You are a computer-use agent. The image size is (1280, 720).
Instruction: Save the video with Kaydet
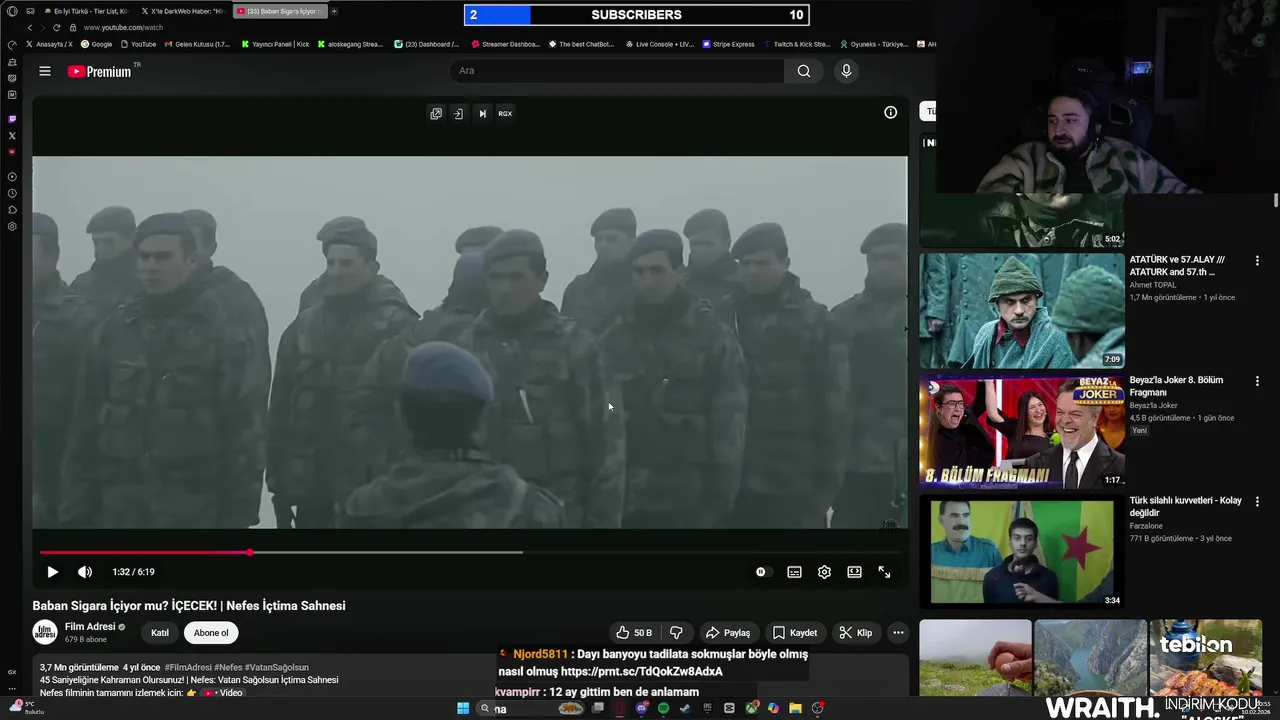click(x=794, y=632)
